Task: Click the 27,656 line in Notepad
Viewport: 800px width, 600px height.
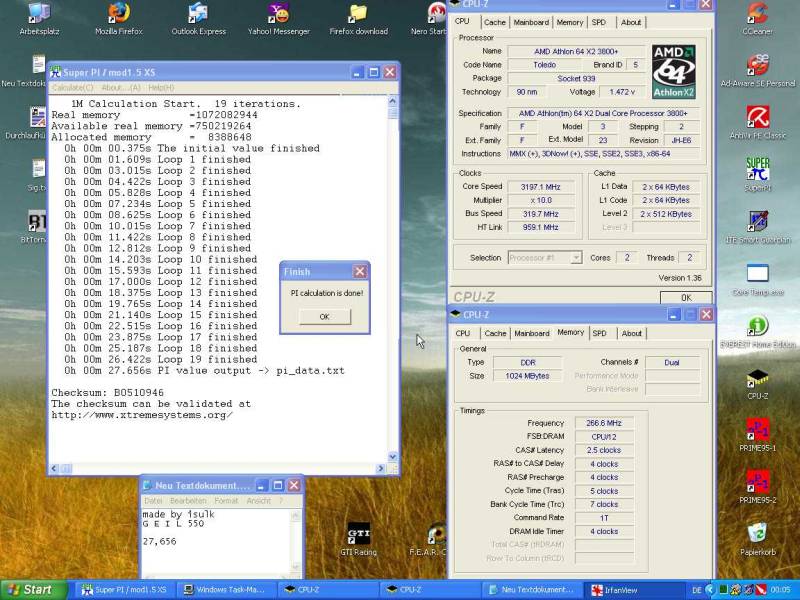Action: pos(160,541)
